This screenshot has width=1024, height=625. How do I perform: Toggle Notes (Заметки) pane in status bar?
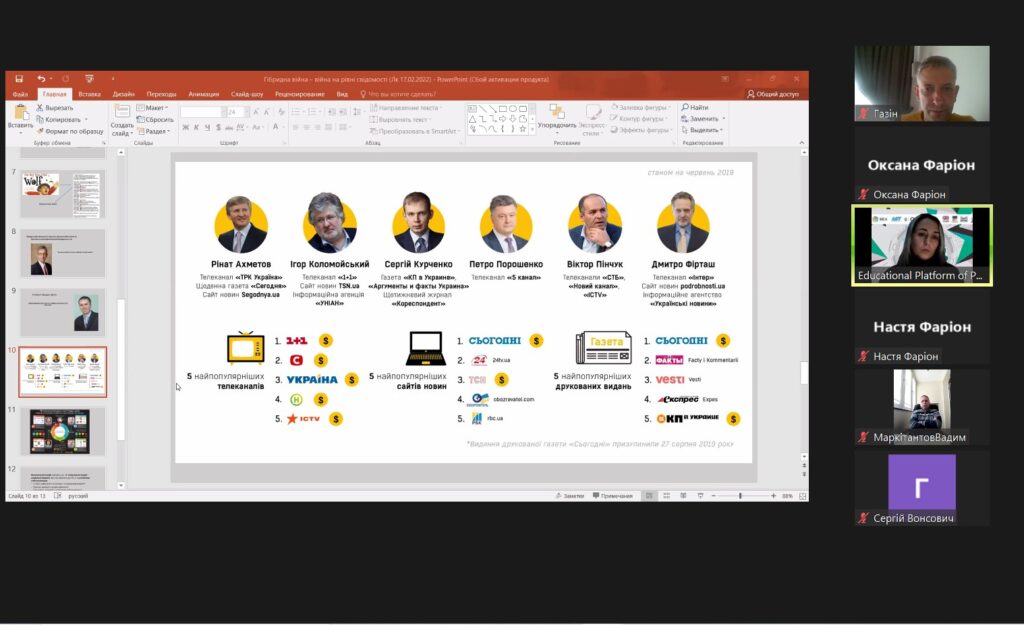click(570, 496)
